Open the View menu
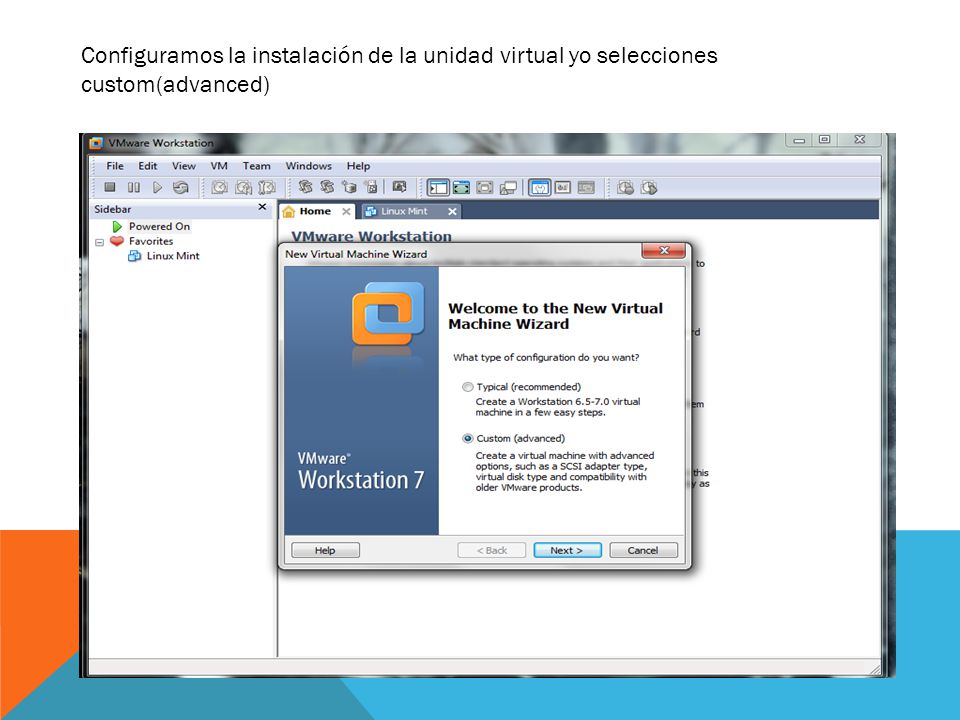The height and width of the screenshot is (720, 960). click(x=184, y=166)
